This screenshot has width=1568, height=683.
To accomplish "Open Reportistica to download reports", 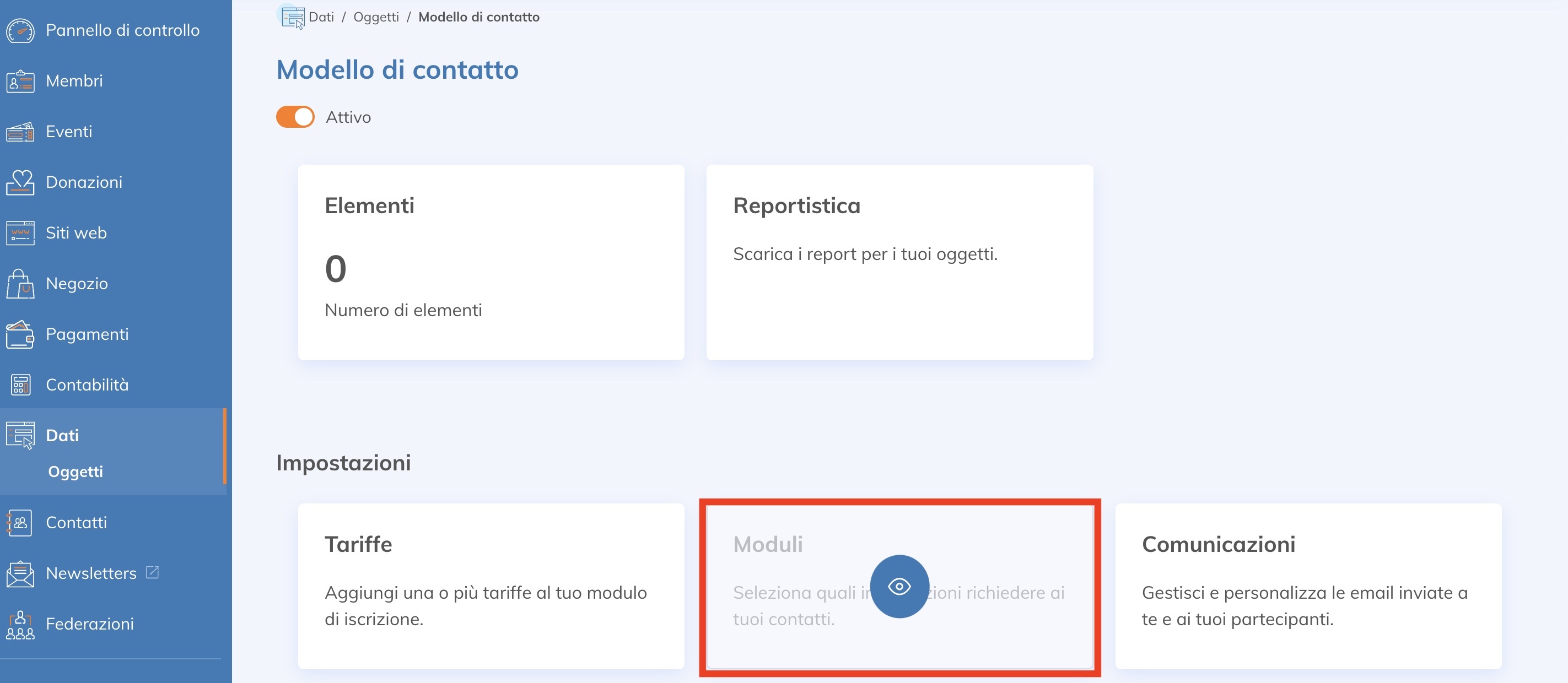I will coord(899,262).
